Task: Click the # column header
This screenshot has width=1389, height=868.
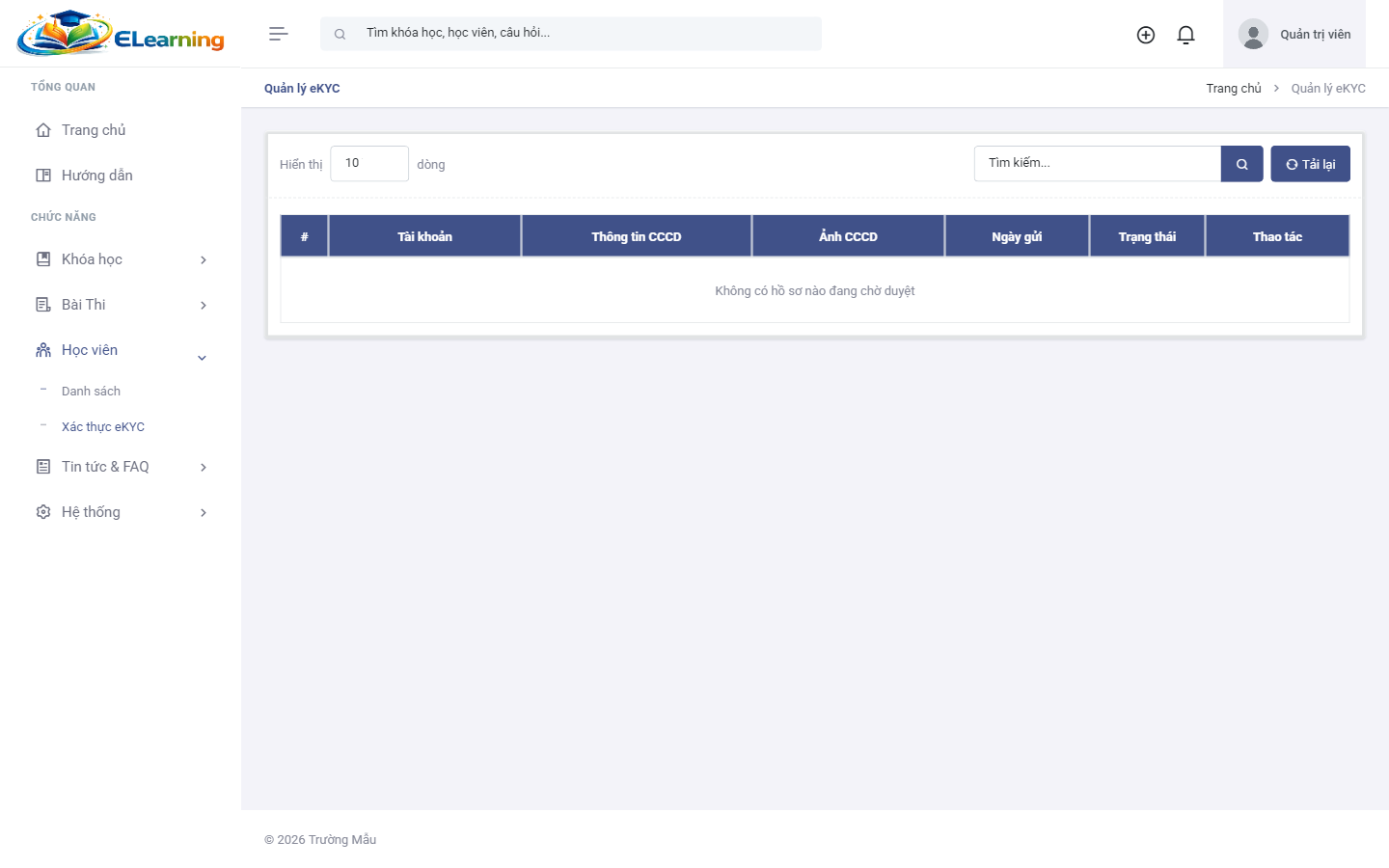Action: point(304,236)
